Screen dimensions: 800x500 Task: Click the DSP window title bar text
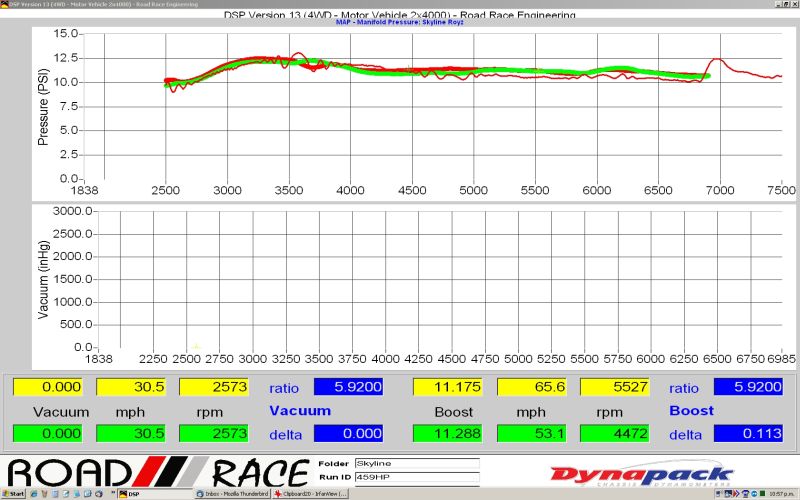pos(104,4)
